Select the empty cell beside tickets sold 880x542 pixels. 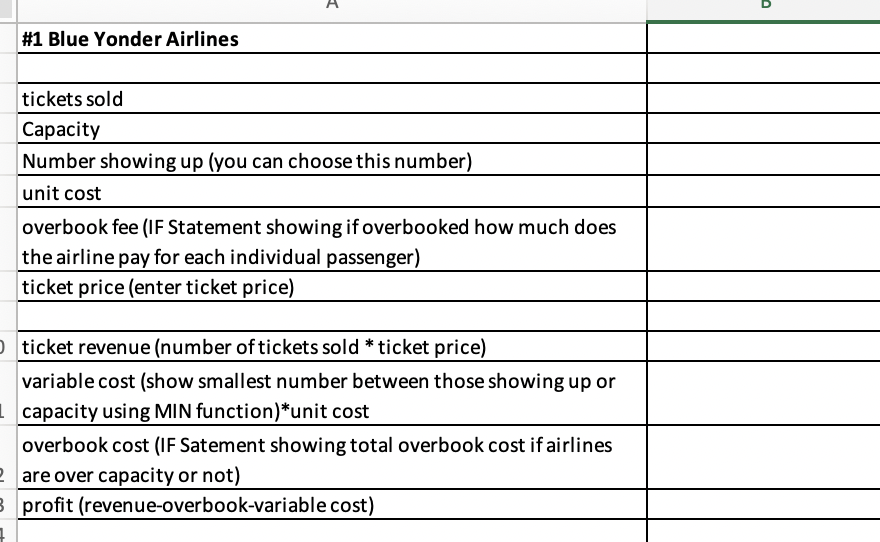(x=764, y=98)
